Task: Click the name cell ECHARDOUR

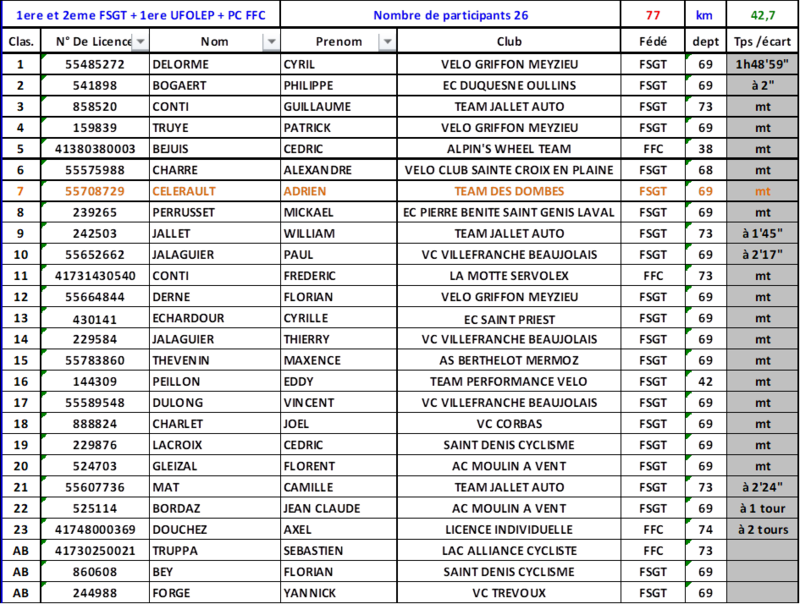Action: click(215, 318)
